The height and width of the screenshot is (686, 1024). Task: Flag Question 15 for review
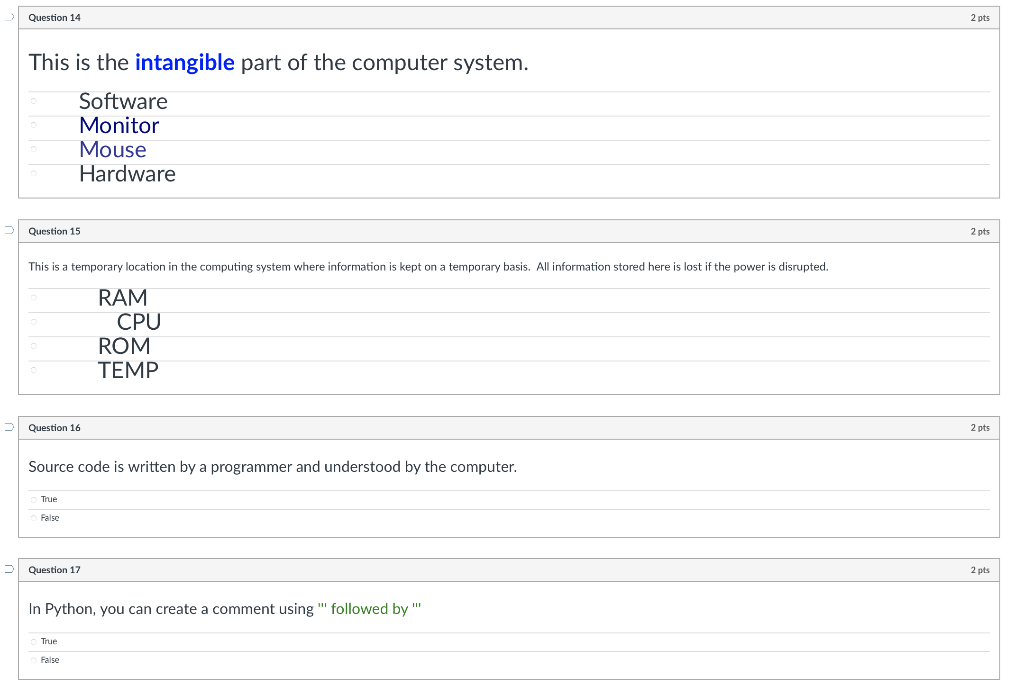(8, 231)
